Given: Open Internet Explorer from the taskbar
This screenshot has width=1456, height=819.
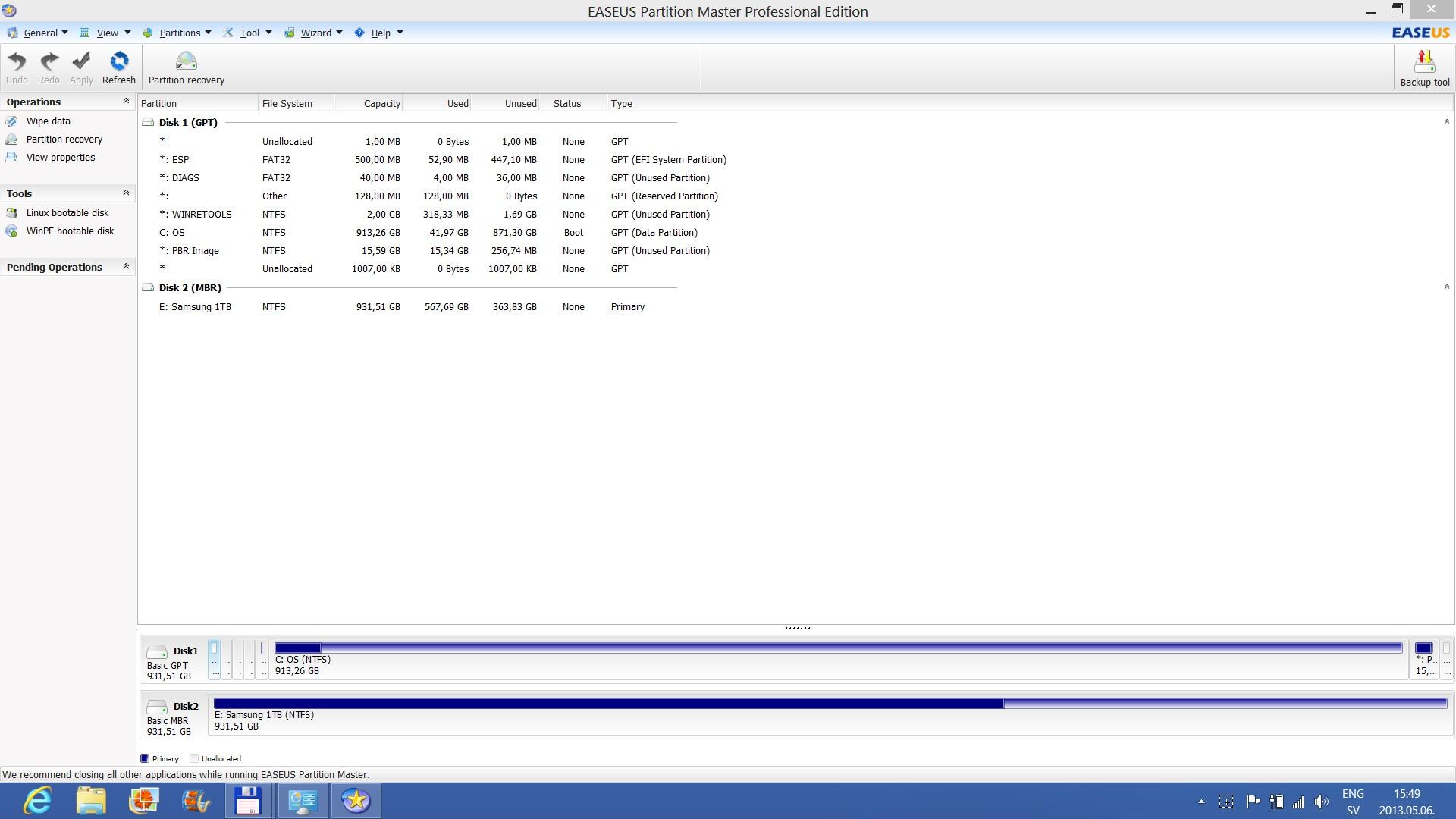Looking at the screenshot, I should [x=37, y=801].
